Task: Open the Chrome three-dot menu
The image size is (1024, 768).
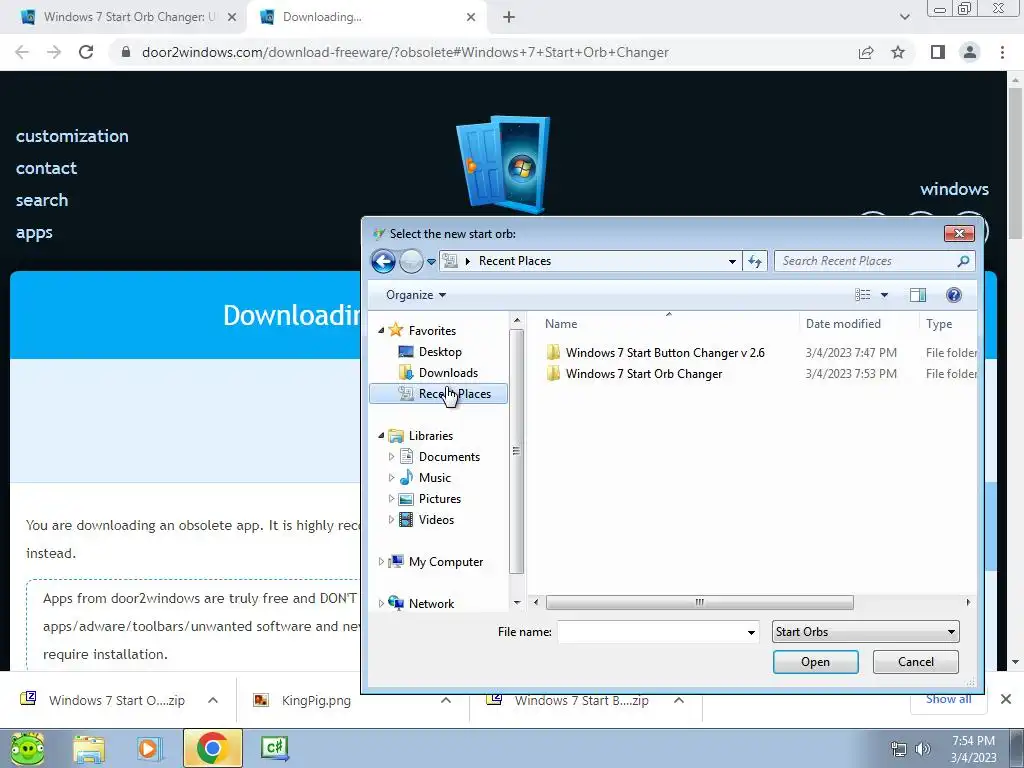Action: 1002,52
